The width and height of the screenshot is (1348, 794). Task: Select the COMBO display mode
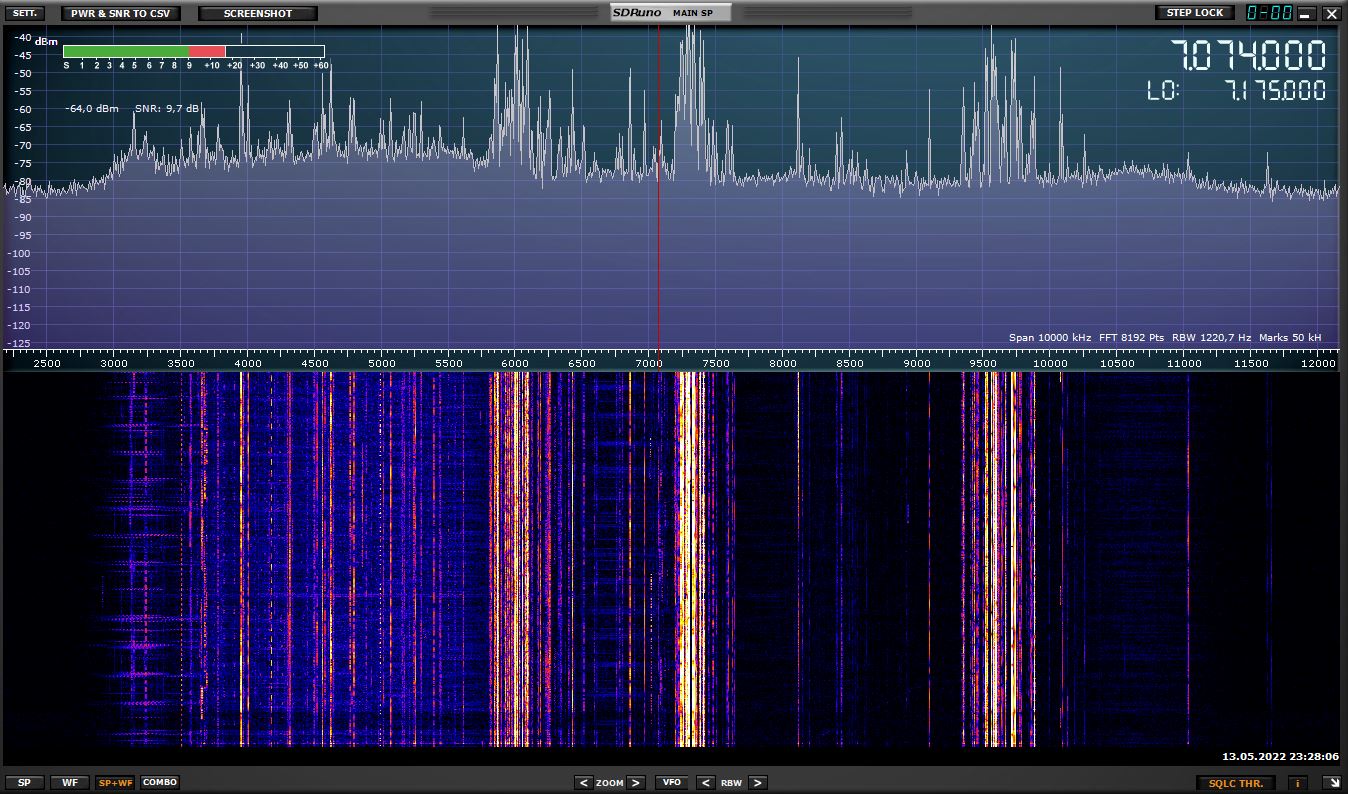point(160,782)
